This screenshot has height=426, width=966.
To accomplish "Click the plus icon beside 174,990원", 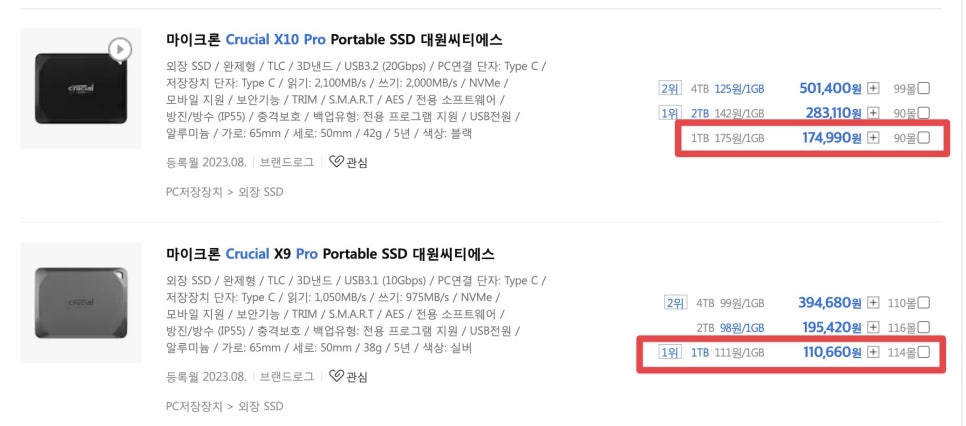I will point(873,138).
